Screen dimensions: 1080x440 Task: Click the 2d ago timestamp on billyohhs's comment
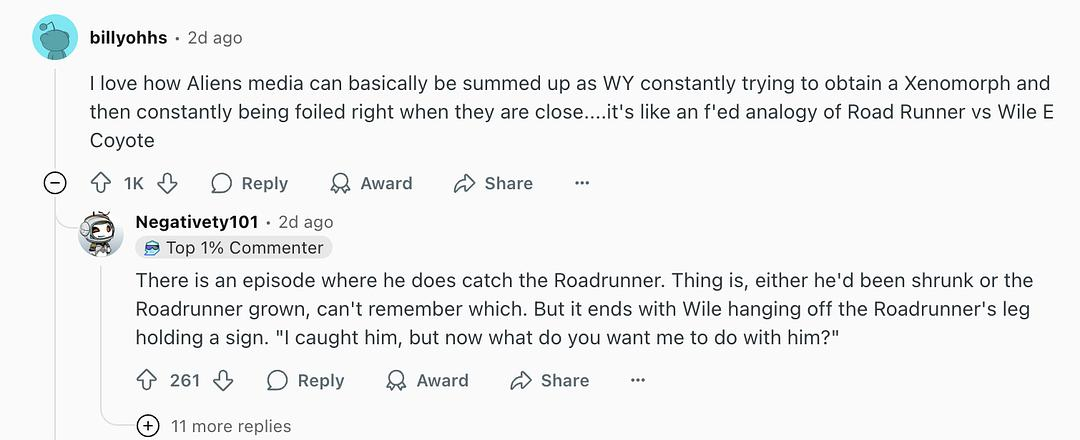215,38
